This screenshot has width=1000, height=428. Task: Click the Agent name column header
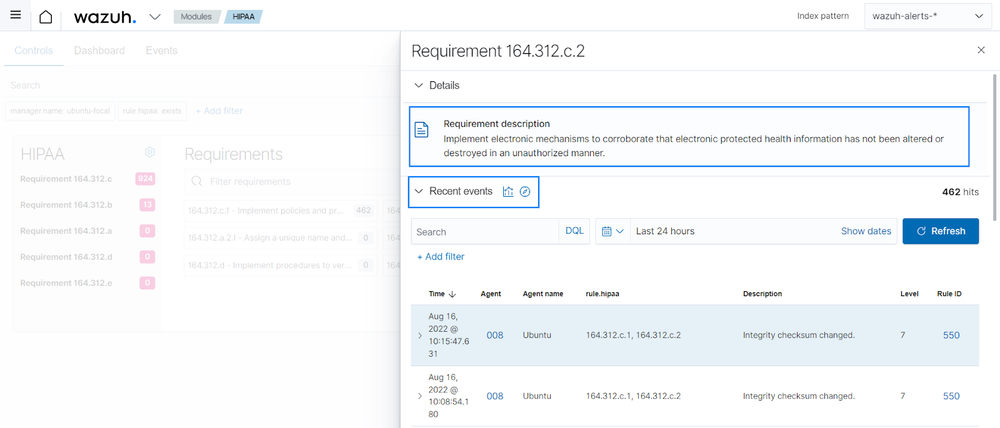tap(543, 294)
